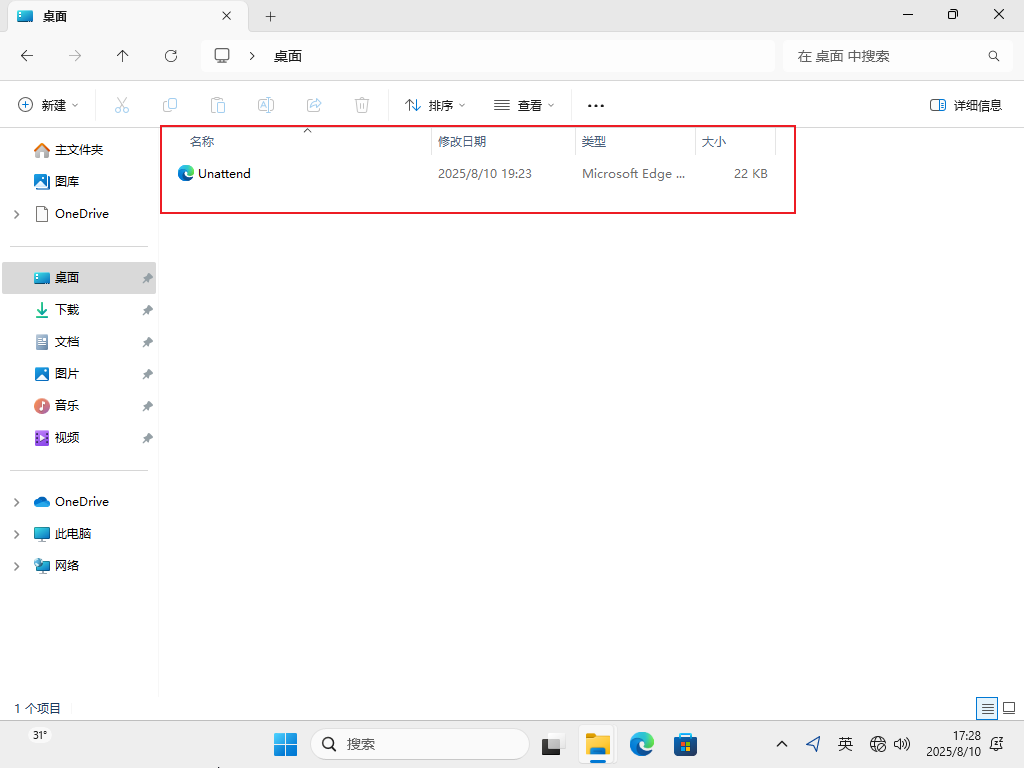
Task: Switch to large thumbnails view in status bar
Action: pos(1009,708)
